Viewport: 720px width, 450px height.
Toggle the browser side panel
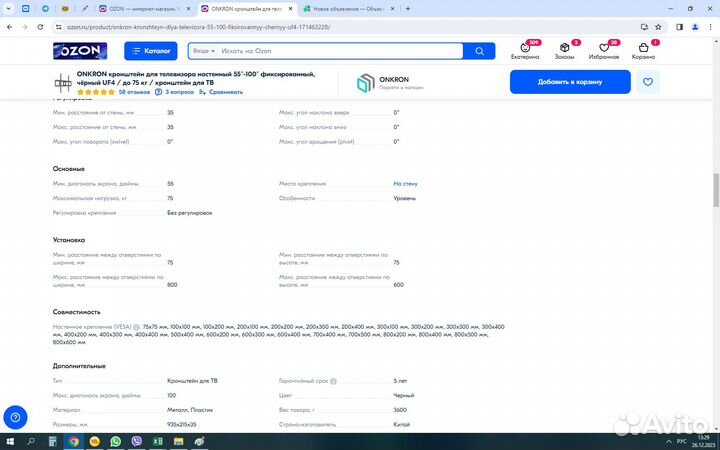pos(680,27)
